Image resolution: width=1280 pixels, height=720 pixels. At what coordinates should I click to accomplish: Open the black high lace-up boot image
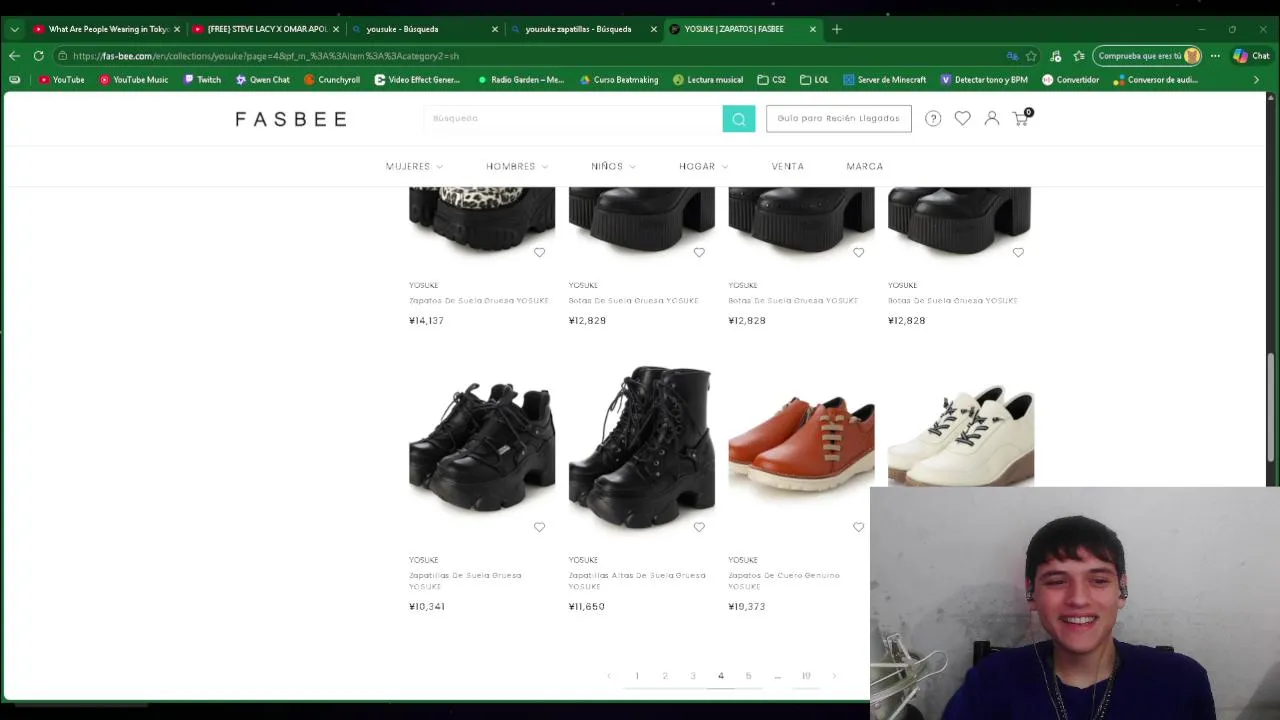coord(641,446)
